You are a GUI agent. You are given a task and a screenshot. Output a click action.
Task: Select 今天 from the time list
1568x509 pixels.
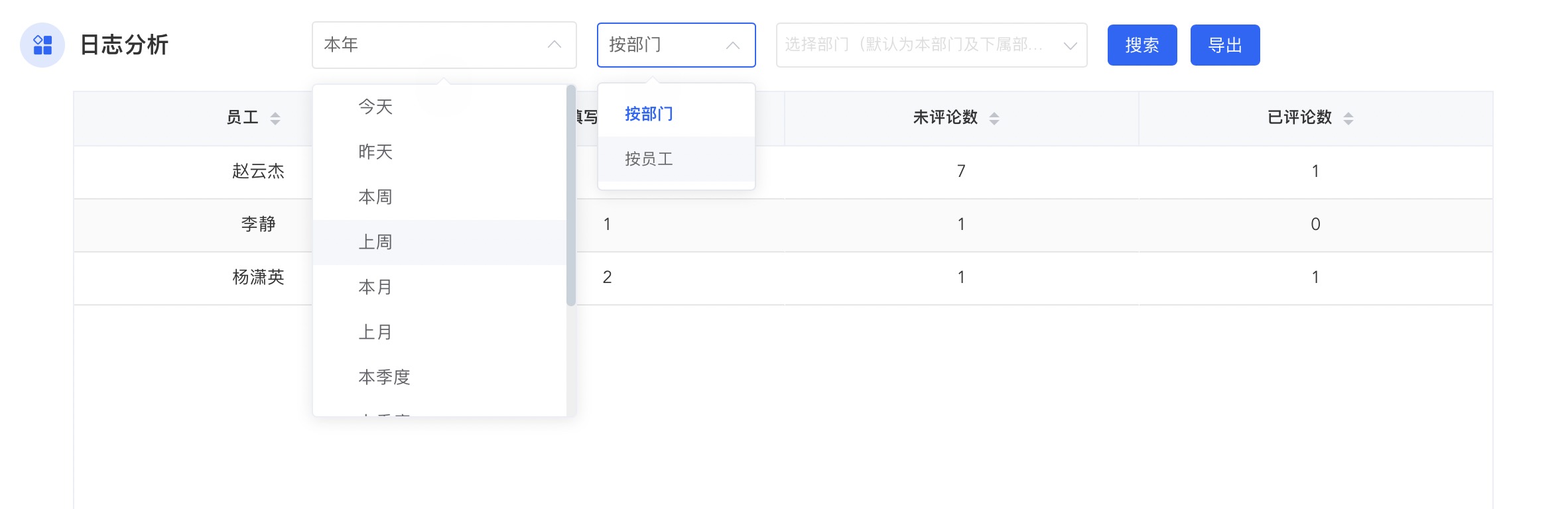pyautogui.click(x=375, y=107)
